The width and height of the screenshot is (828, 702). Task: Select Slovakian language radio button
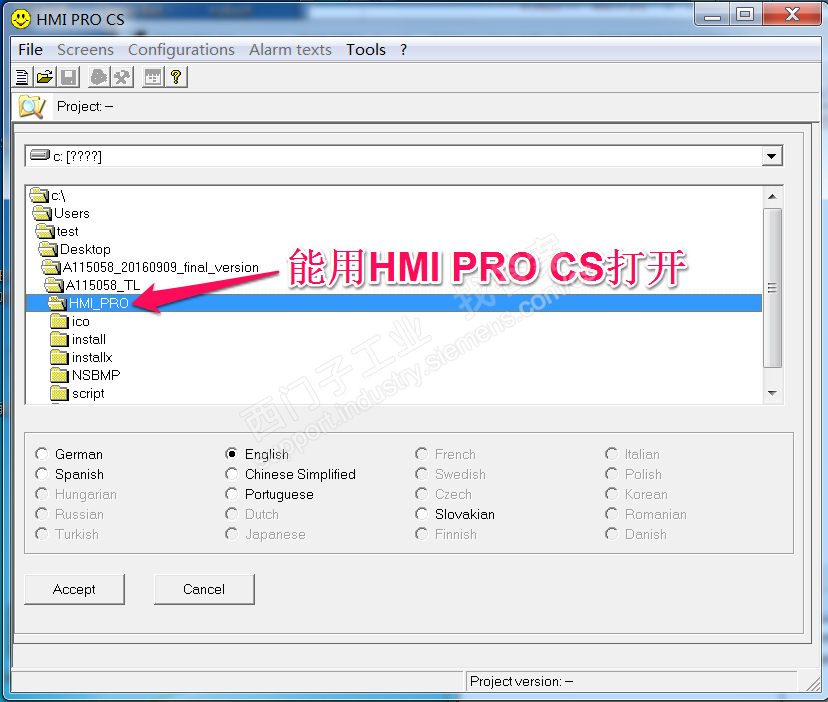[421, 514]
